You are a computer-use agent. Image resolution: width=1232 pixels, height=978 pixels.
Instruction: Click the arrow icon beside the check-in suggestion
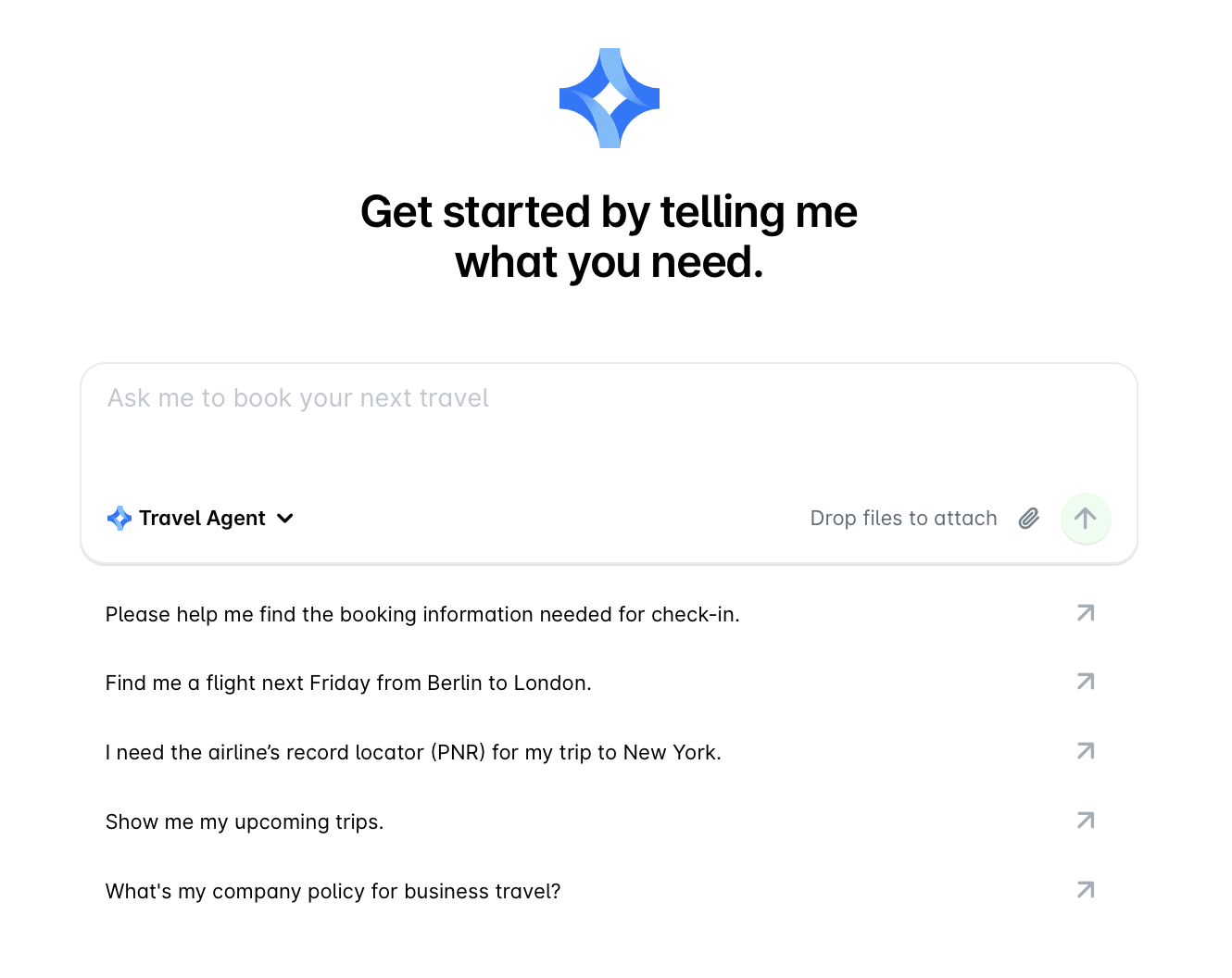coord(1085,613)
